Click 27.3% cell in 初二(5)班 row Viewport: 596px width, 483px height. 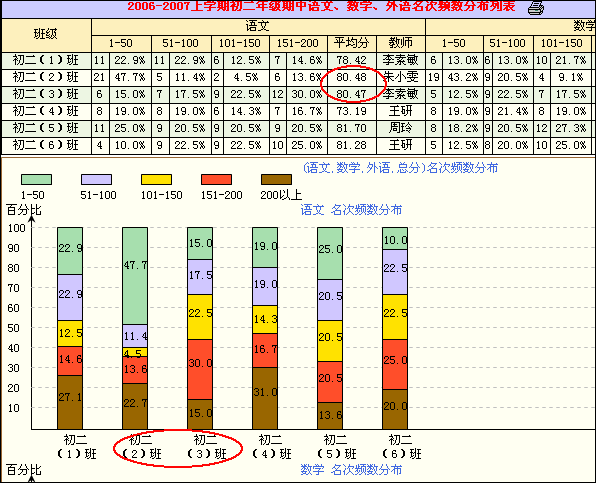point(571,128)
